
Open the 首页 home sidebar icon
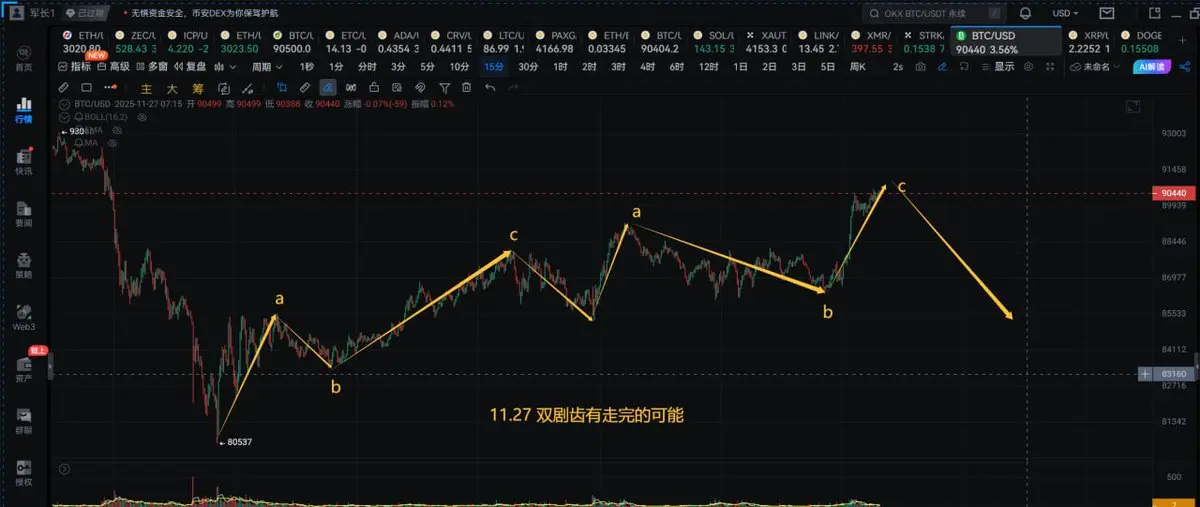22,57
